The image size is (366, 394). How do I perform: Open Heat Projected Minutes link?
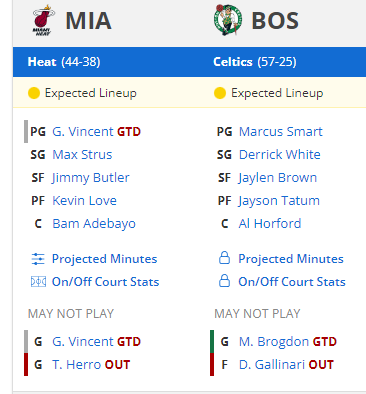coord(104,259)
